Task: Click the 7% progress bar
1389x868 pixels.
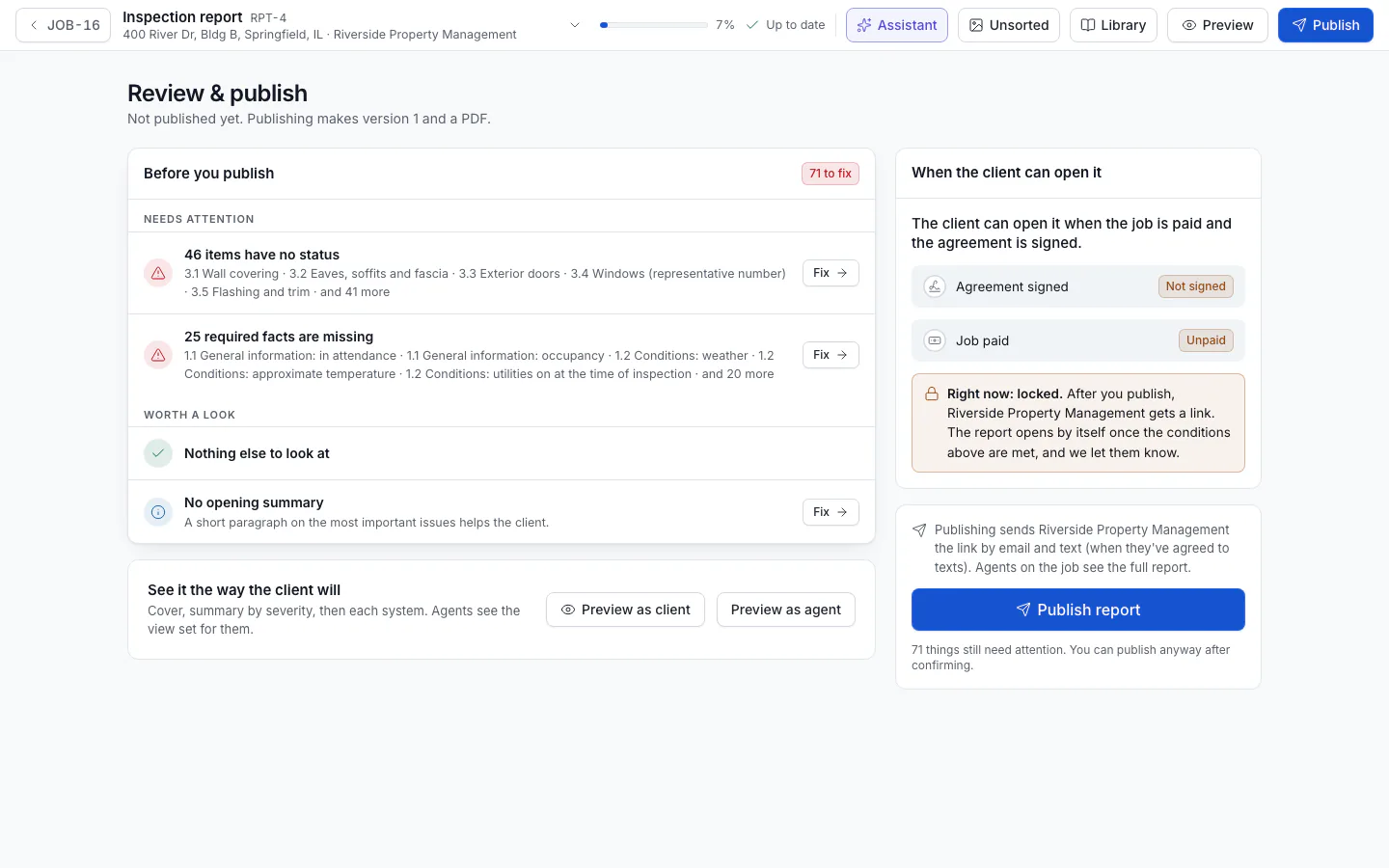Action: tap(653, 25)
